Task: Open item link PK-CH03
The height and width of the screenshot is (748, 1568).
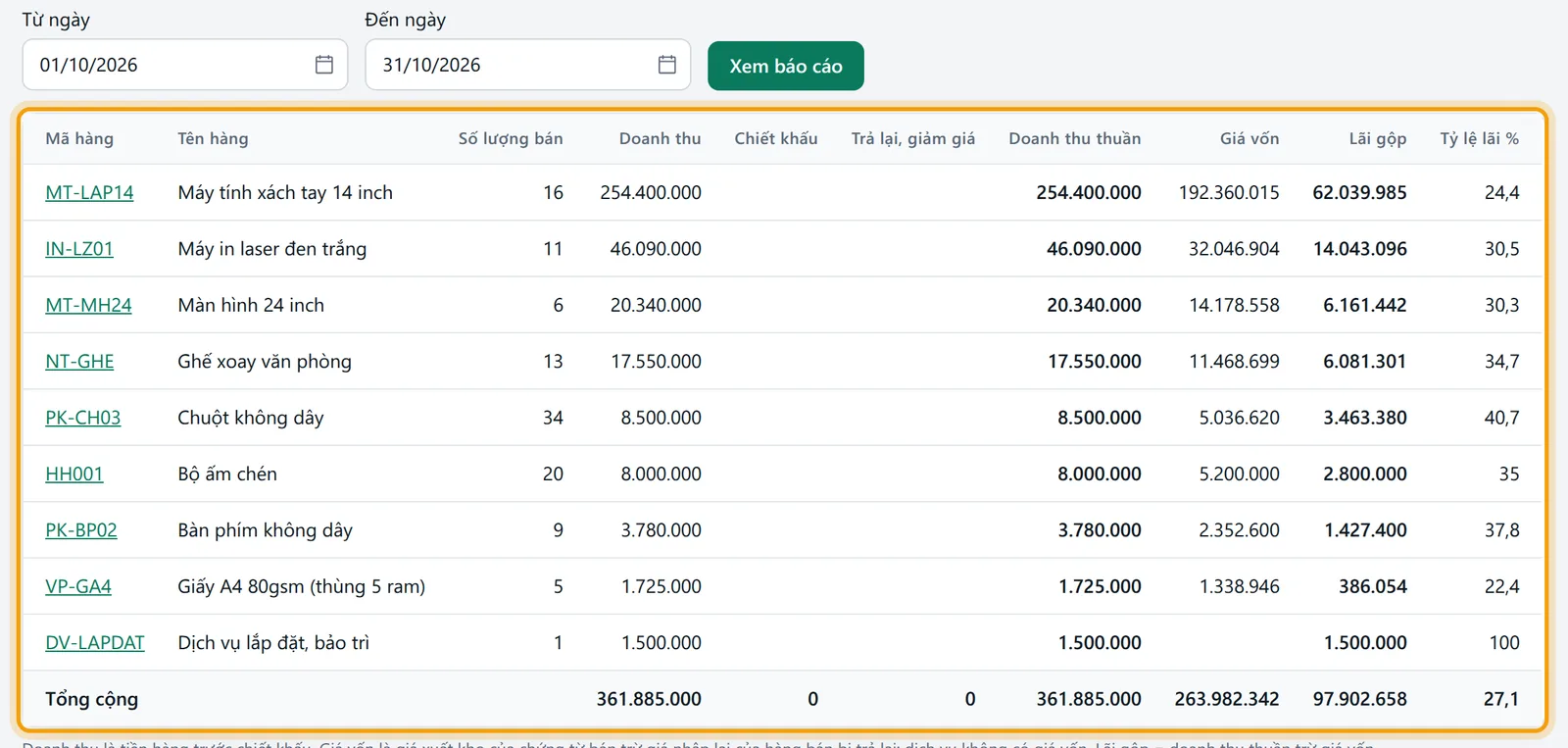Action: click(x=83, y=418)
